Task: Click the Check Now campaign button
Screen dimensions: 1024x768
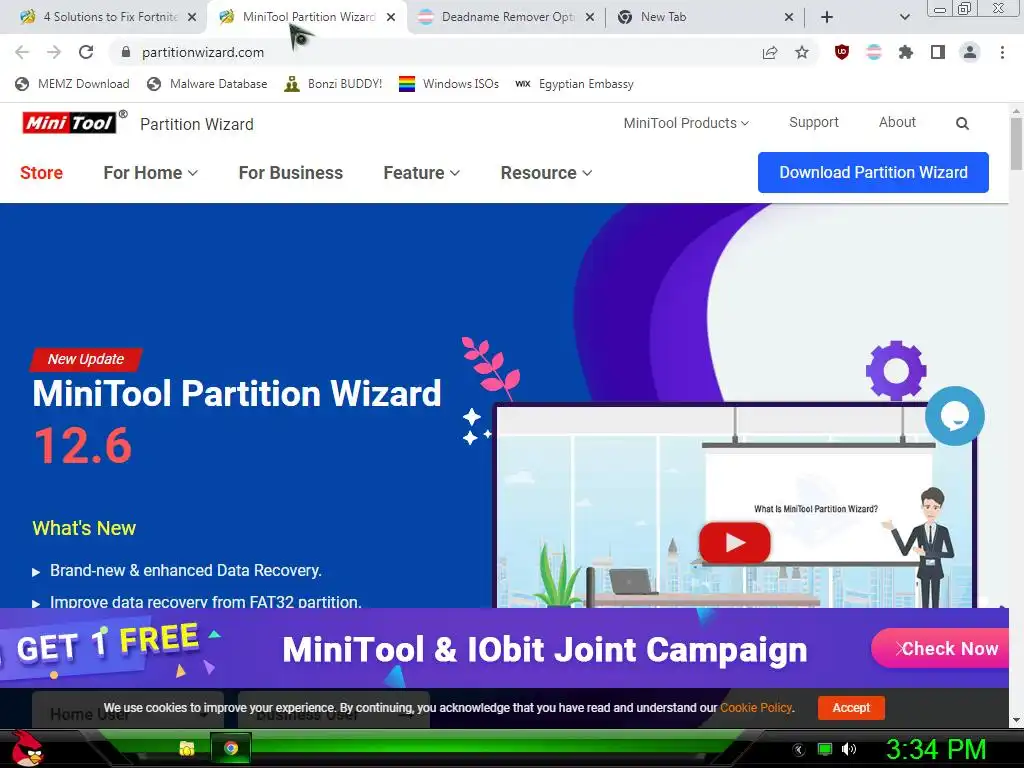Action: coord(942,648)
